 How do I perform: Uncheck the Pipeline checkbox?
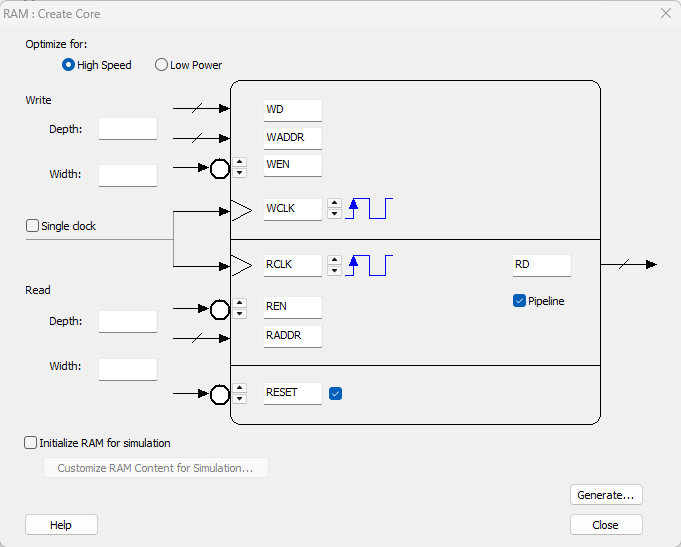tap(519, 300)
